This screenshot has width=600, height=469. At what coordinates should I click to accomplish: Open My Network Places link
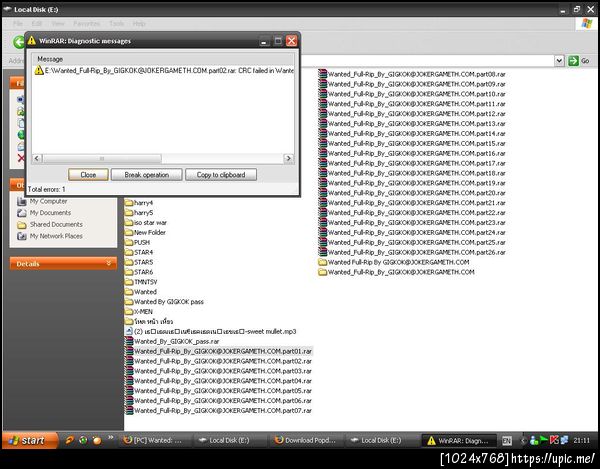[x=56, y=236]
